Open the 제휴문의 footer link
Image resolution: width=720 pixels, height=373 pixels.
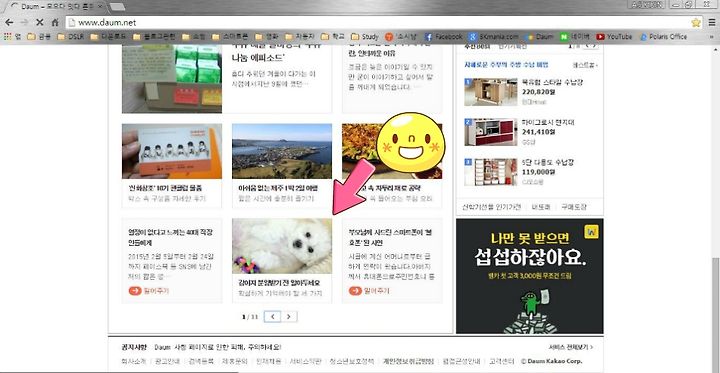(235, 361)
